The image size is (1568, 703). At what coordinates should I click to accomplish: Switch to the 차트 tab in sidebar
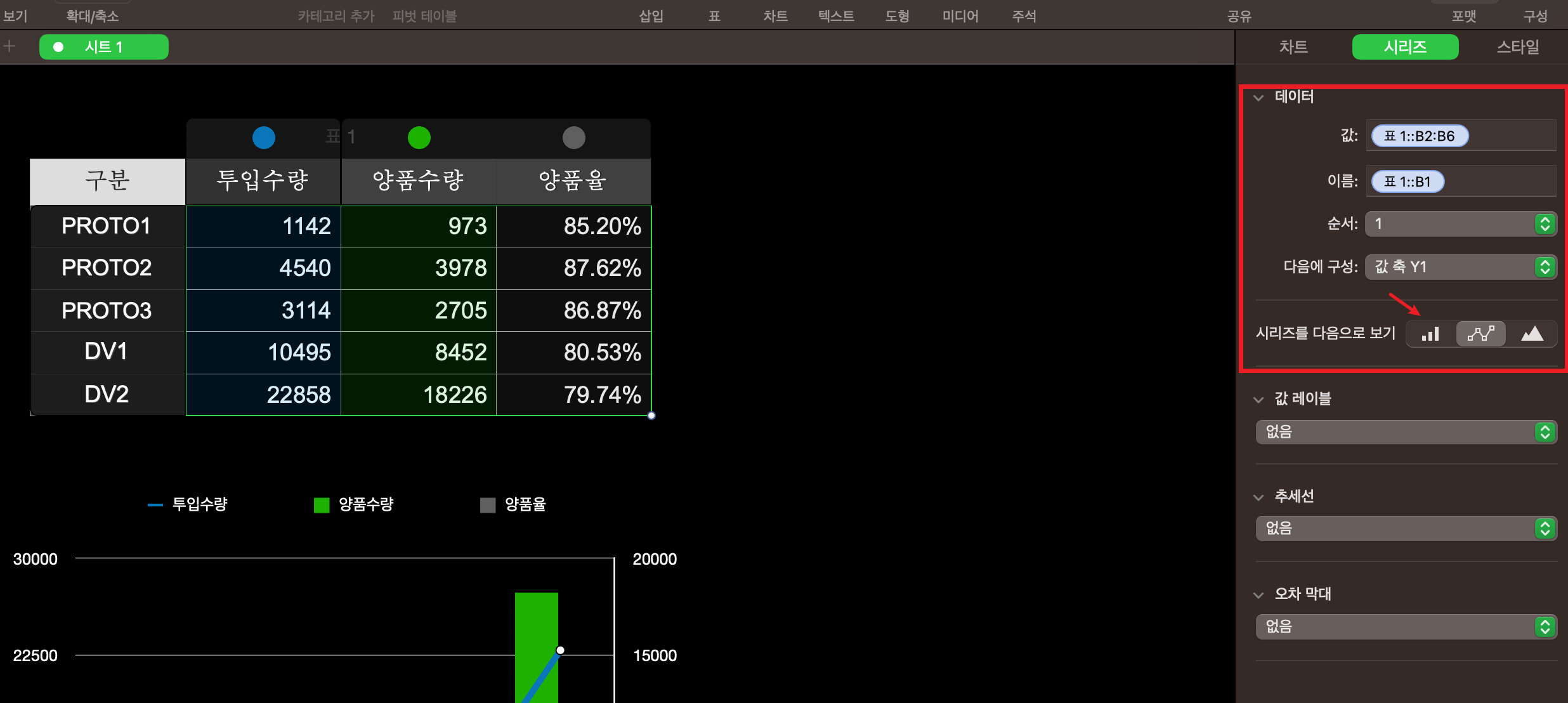[1293, 47]
